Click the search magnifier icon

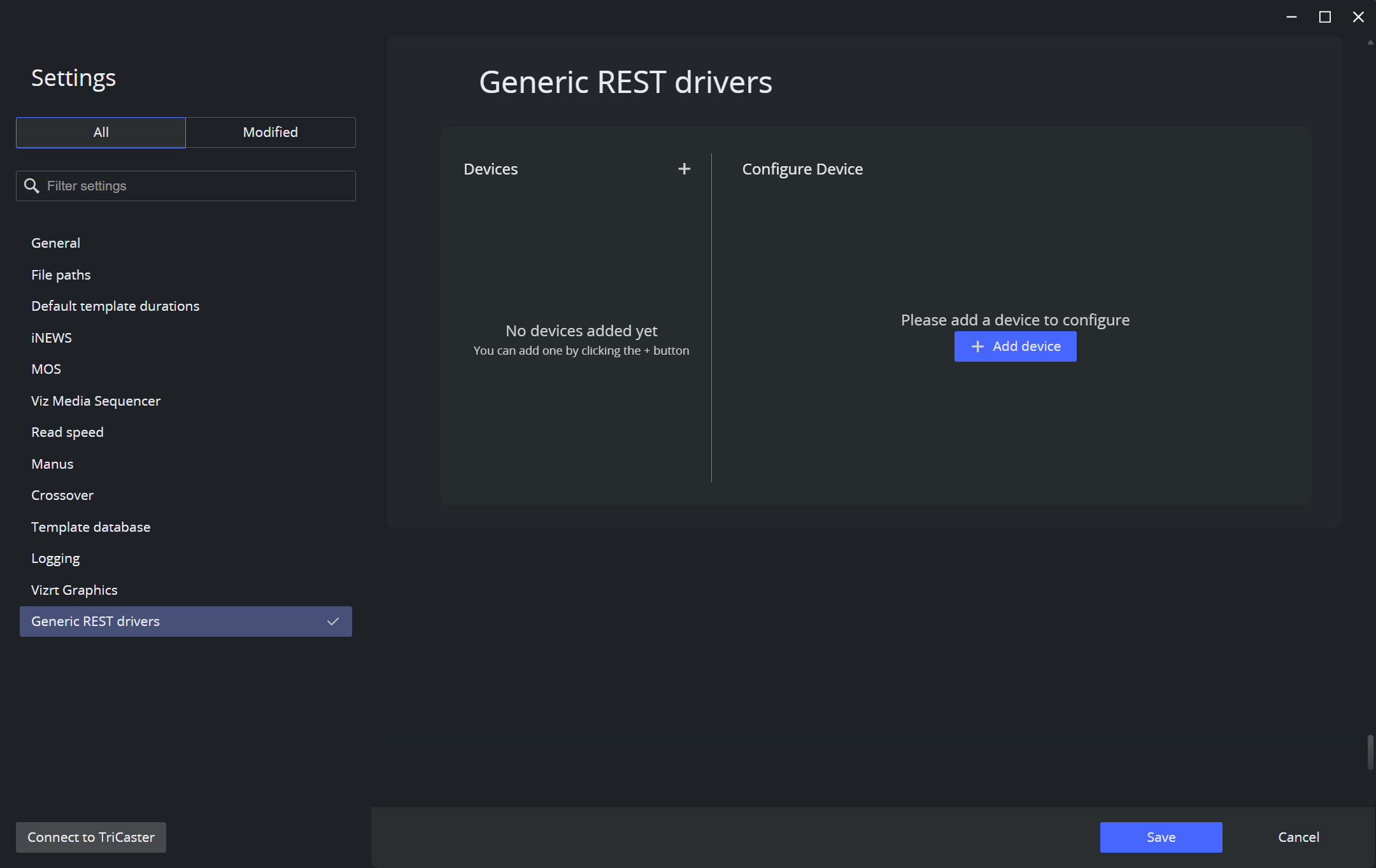point(31,185)
